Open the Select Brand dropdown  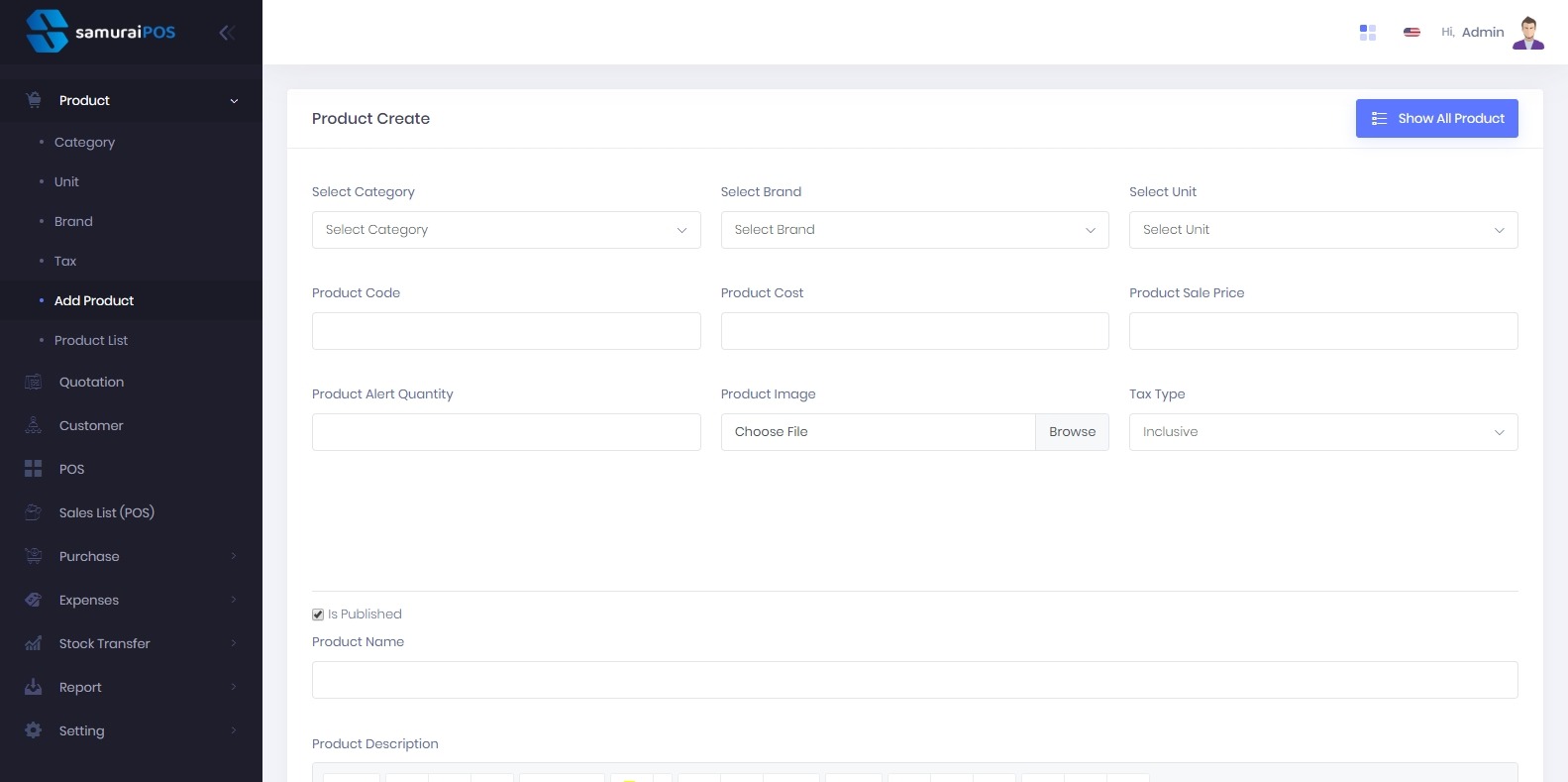click(x=914, y=230)
